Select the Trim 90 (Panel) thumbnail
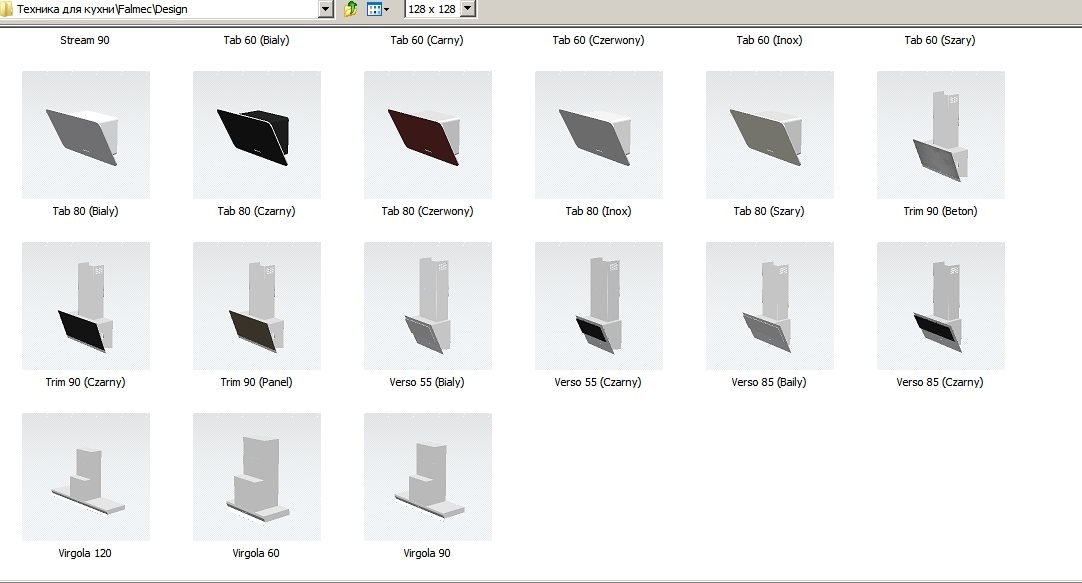This screenshot has height=583, width=1082. click(257, 306)
